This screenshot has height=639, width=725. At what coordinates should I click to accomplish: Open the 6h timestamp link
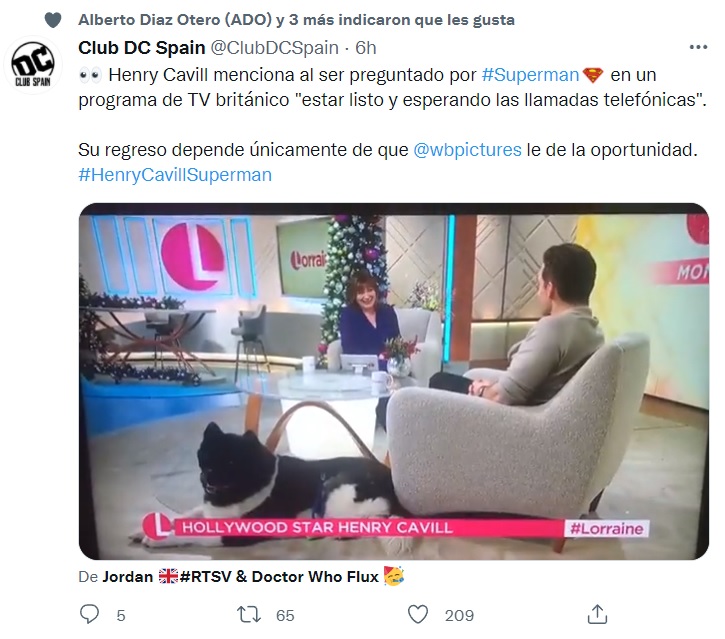pyautogui.click(x=366, y=48)
